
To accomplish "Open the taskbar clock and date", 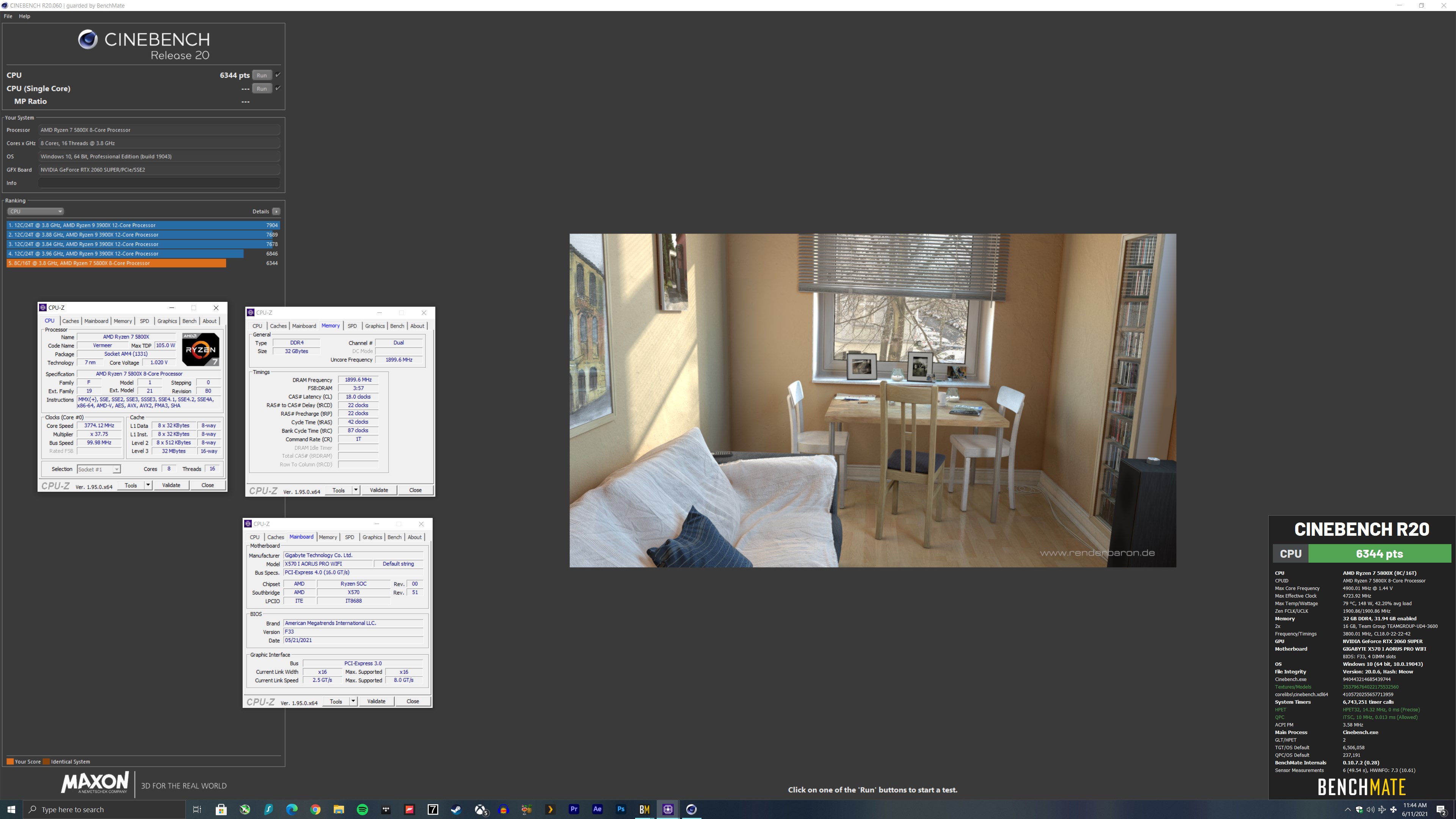I will pos(1414,810).
